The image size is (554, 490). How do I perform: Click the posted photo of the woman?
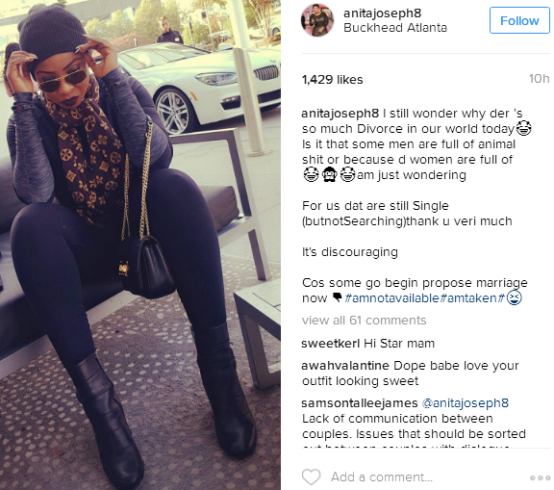tap(140, 245)
